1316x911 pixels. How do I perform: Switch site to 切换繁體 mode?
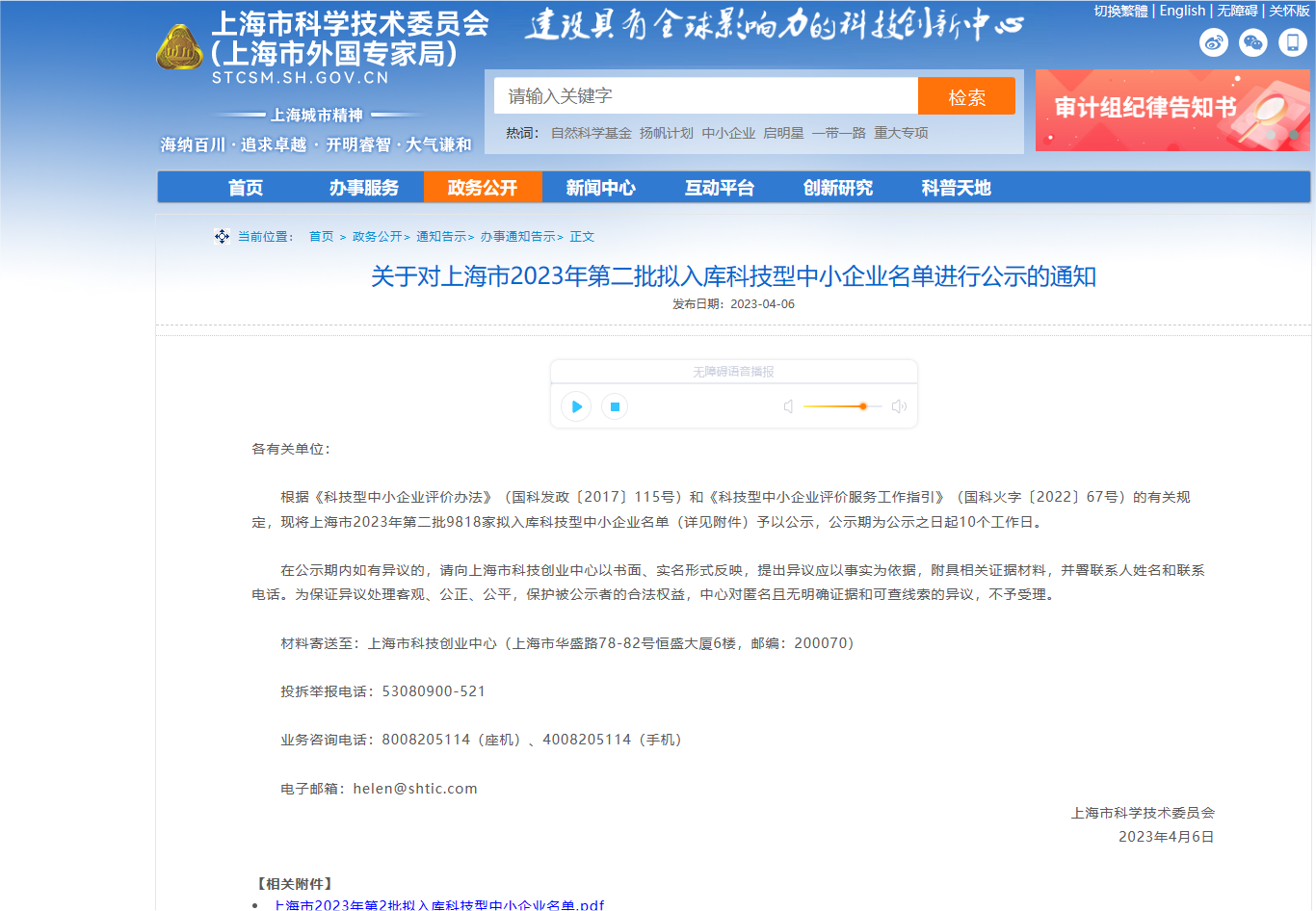point(1119,11)
